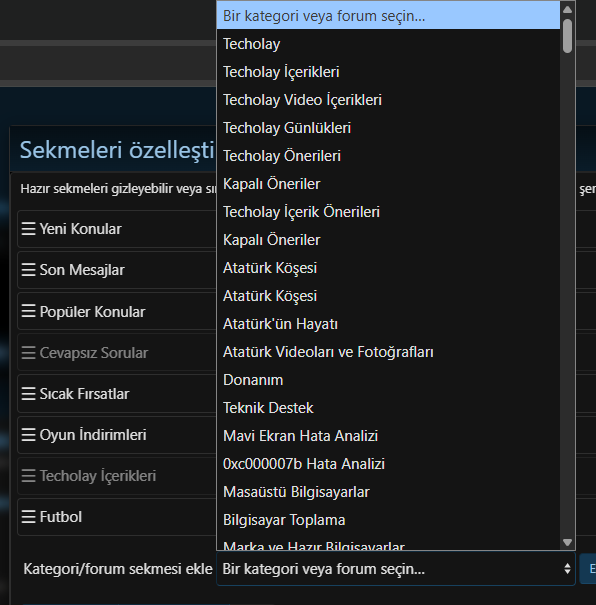Click the 'Sıcak Fırsatlar' tab row
Image resolution: width=596 pixels, height=605 pixels.
pos(116,394)
